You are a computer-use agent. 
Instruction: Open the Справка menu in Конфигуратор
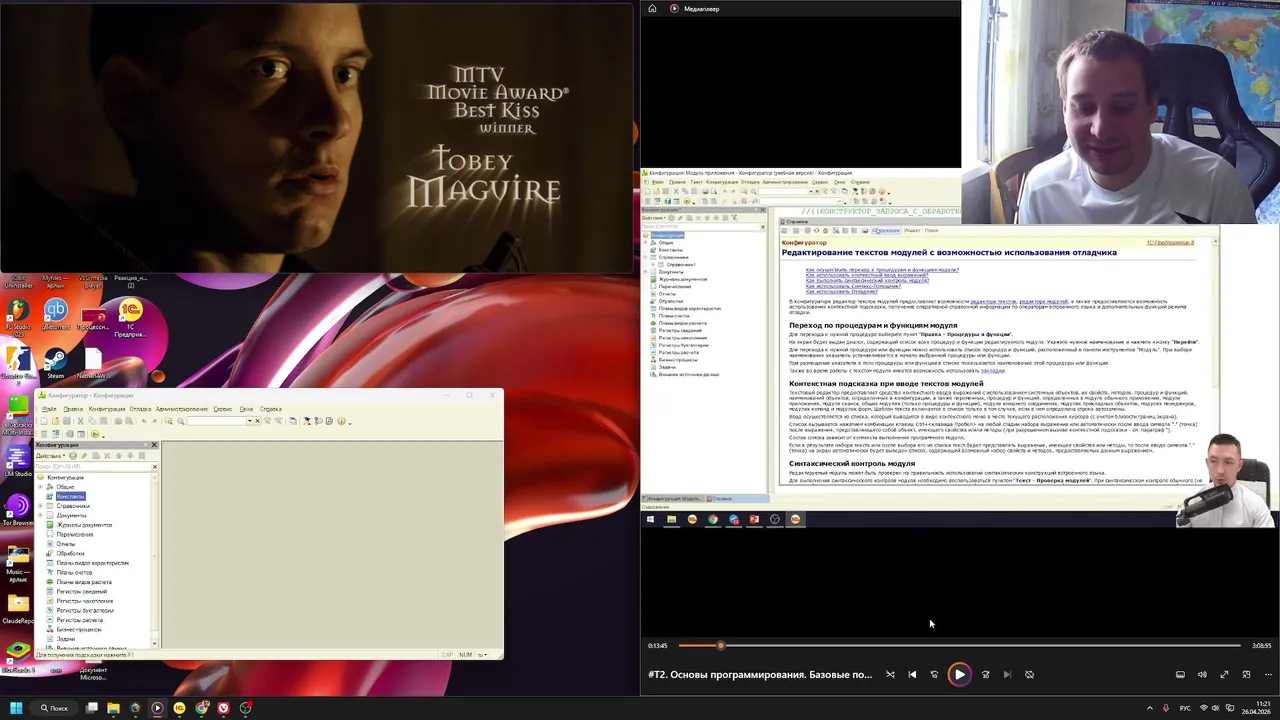coord(271,409)
